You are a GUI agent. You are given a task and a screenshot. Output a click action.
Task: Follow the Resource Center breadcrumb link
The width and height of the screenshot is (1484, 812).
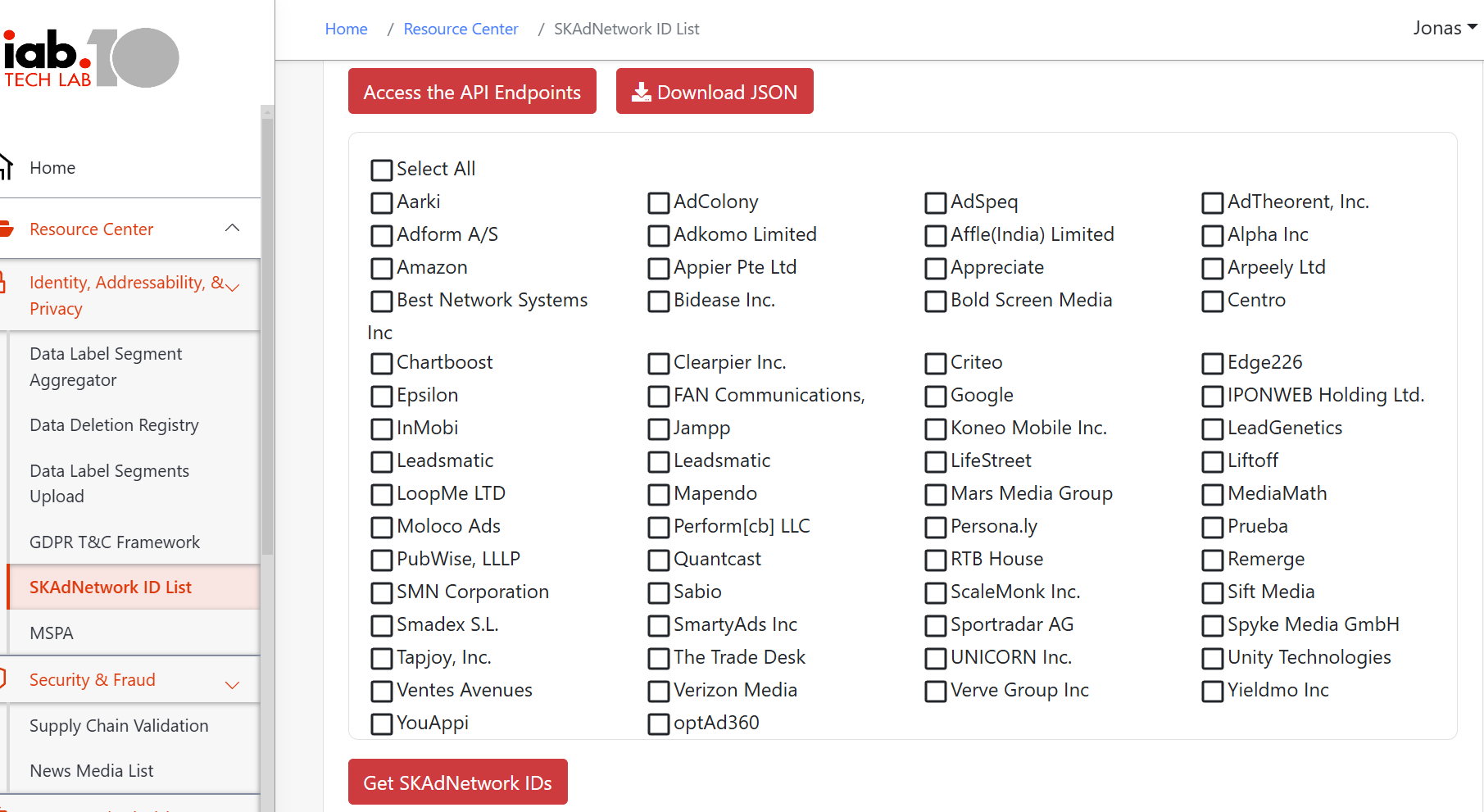[461, 29]
